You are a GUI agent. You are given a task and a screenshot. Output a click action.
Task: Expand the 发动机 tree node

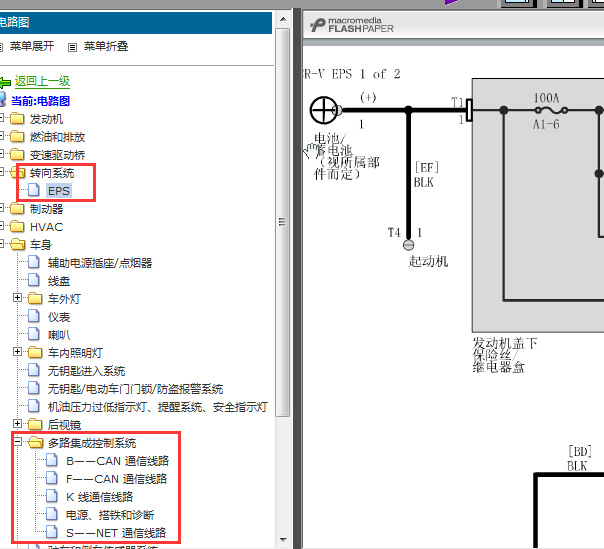click(2, 117)
